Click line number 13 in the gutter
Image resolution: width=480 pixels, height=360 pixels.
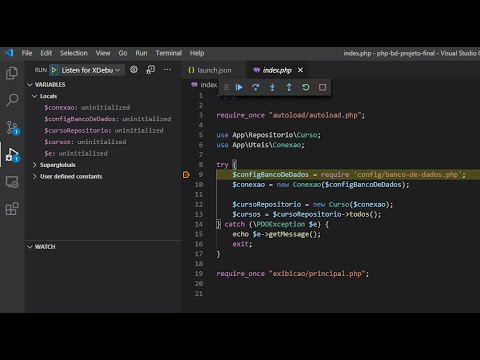(199, 214)
